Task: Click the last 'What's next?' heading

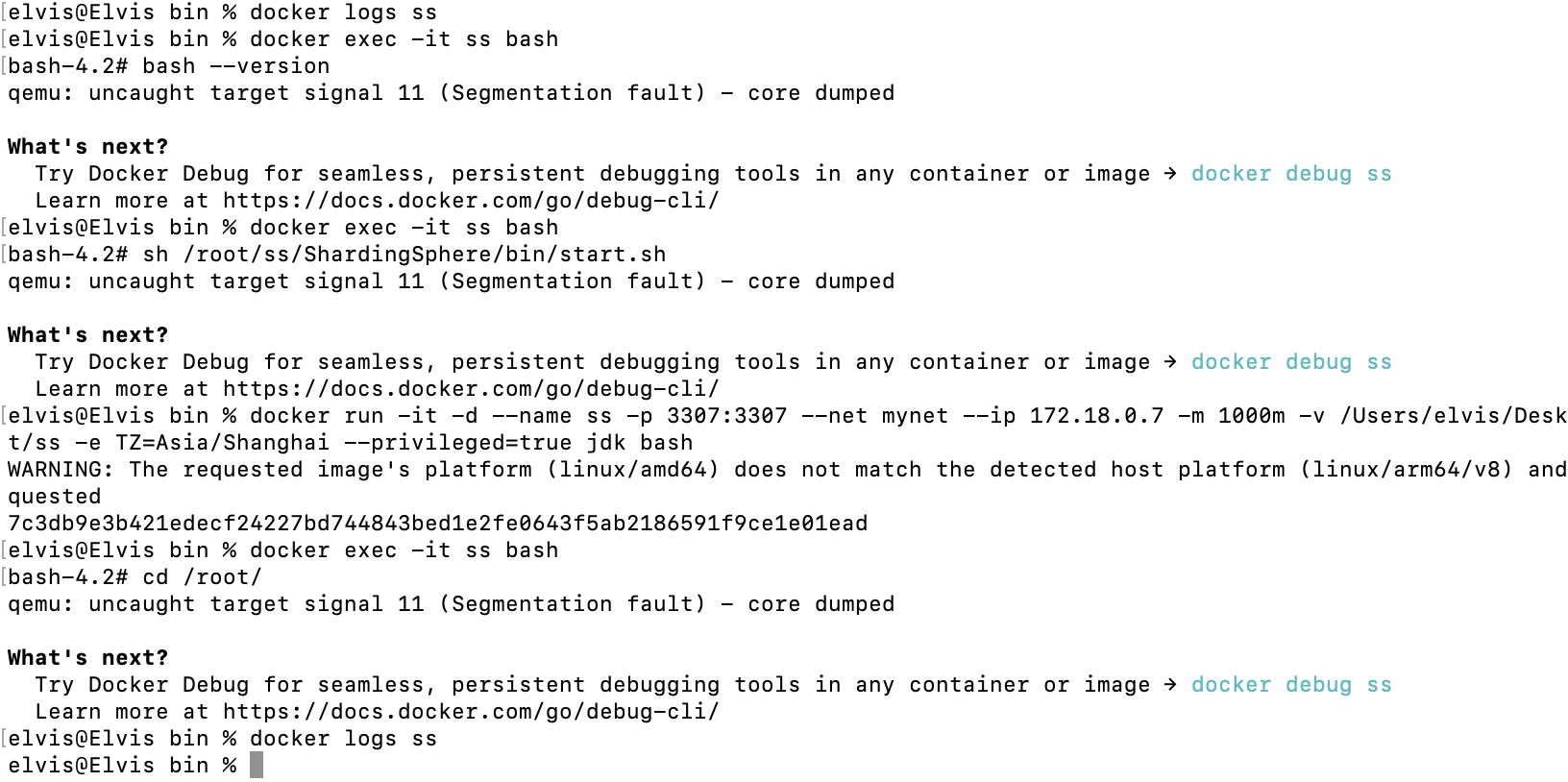Action: coord(87,658)
